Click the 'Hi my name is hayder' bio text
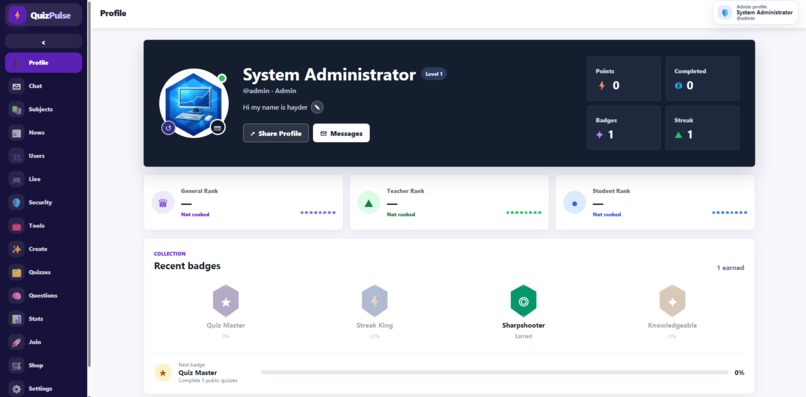Image resolution: width=806 pixels, height=397 pixels. 275,107
